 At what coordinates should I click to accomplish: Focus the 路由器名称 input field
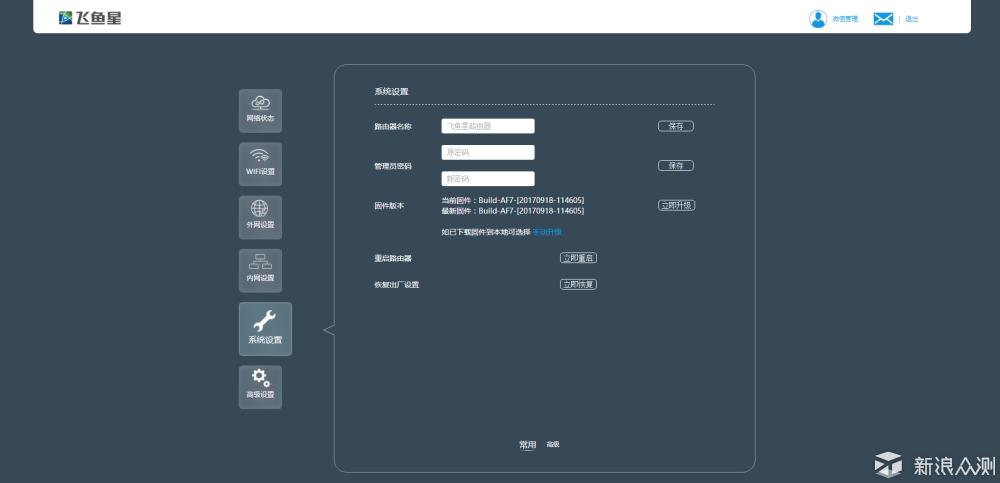click(x=488, y=126)
